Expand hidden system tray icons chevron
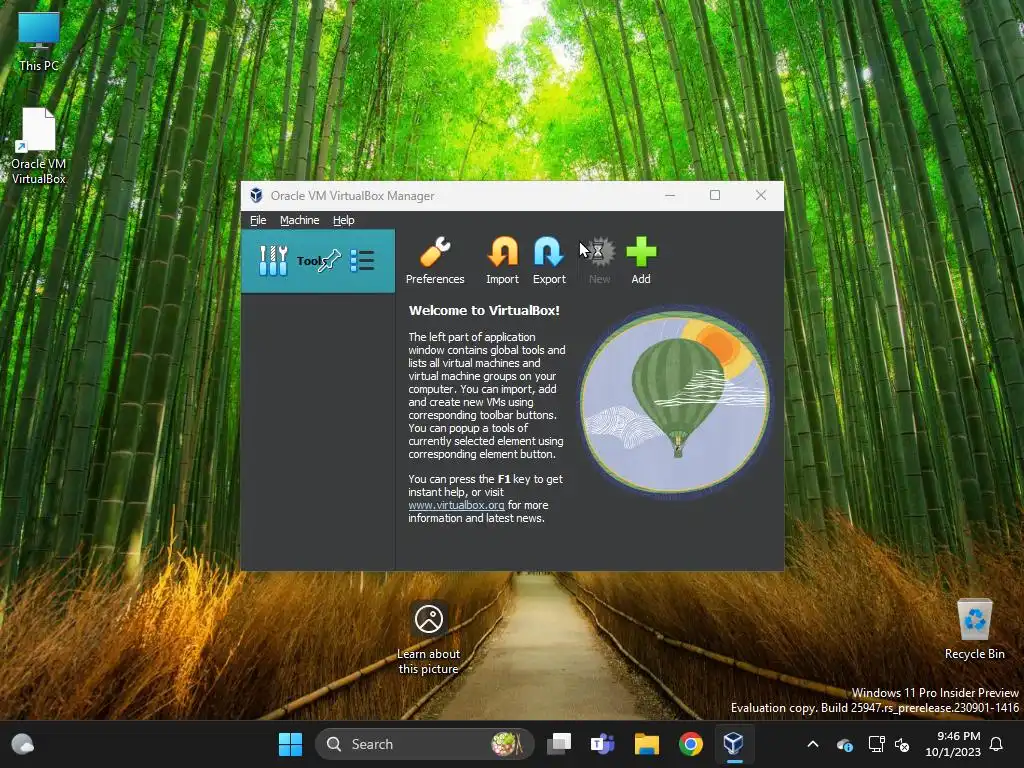This screenshot has width=1024, height=768. (x=813, y=744)
